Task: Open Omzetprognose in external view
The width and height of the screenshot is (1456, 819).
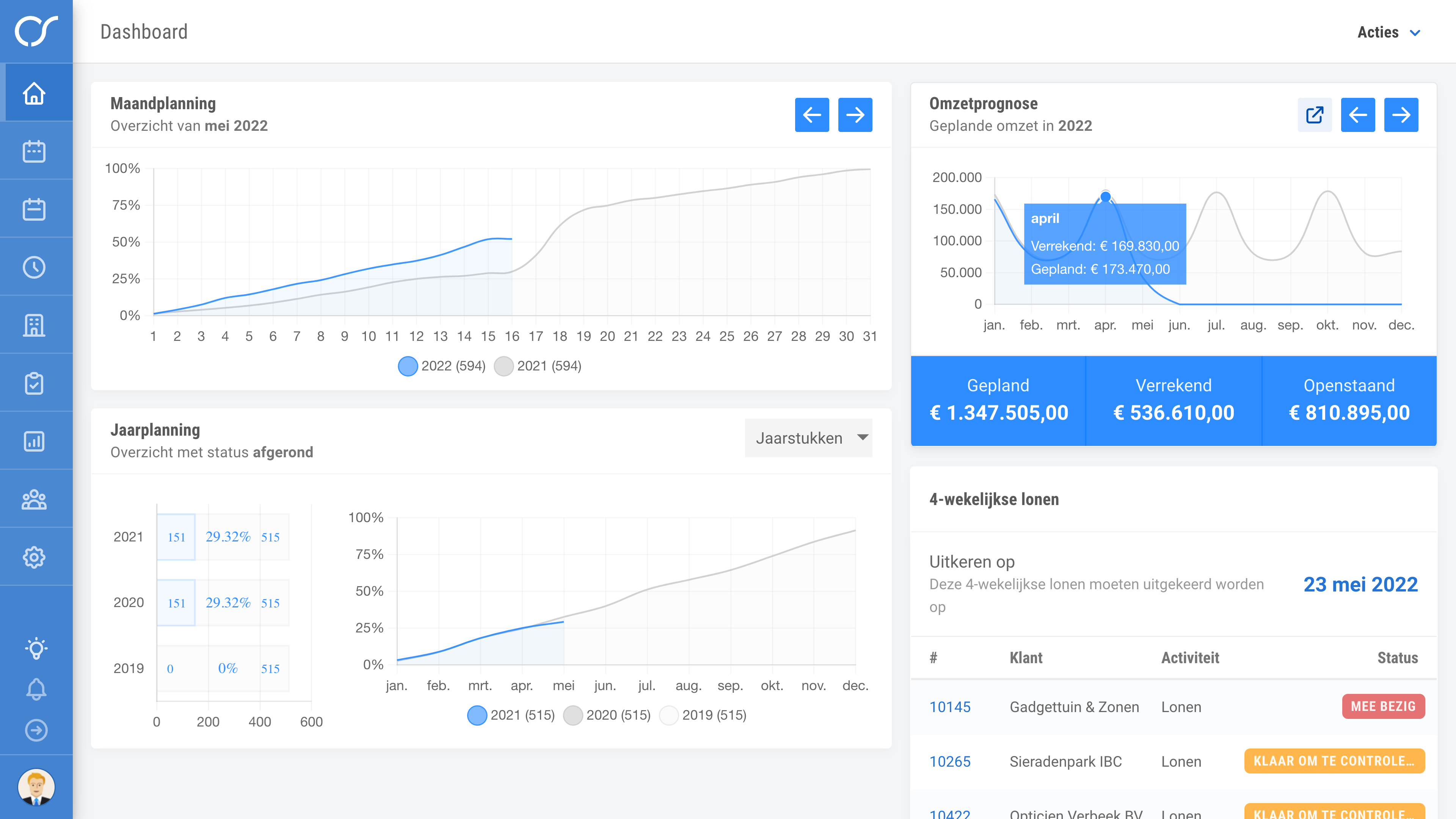Action: click(x=1314, y=115)
